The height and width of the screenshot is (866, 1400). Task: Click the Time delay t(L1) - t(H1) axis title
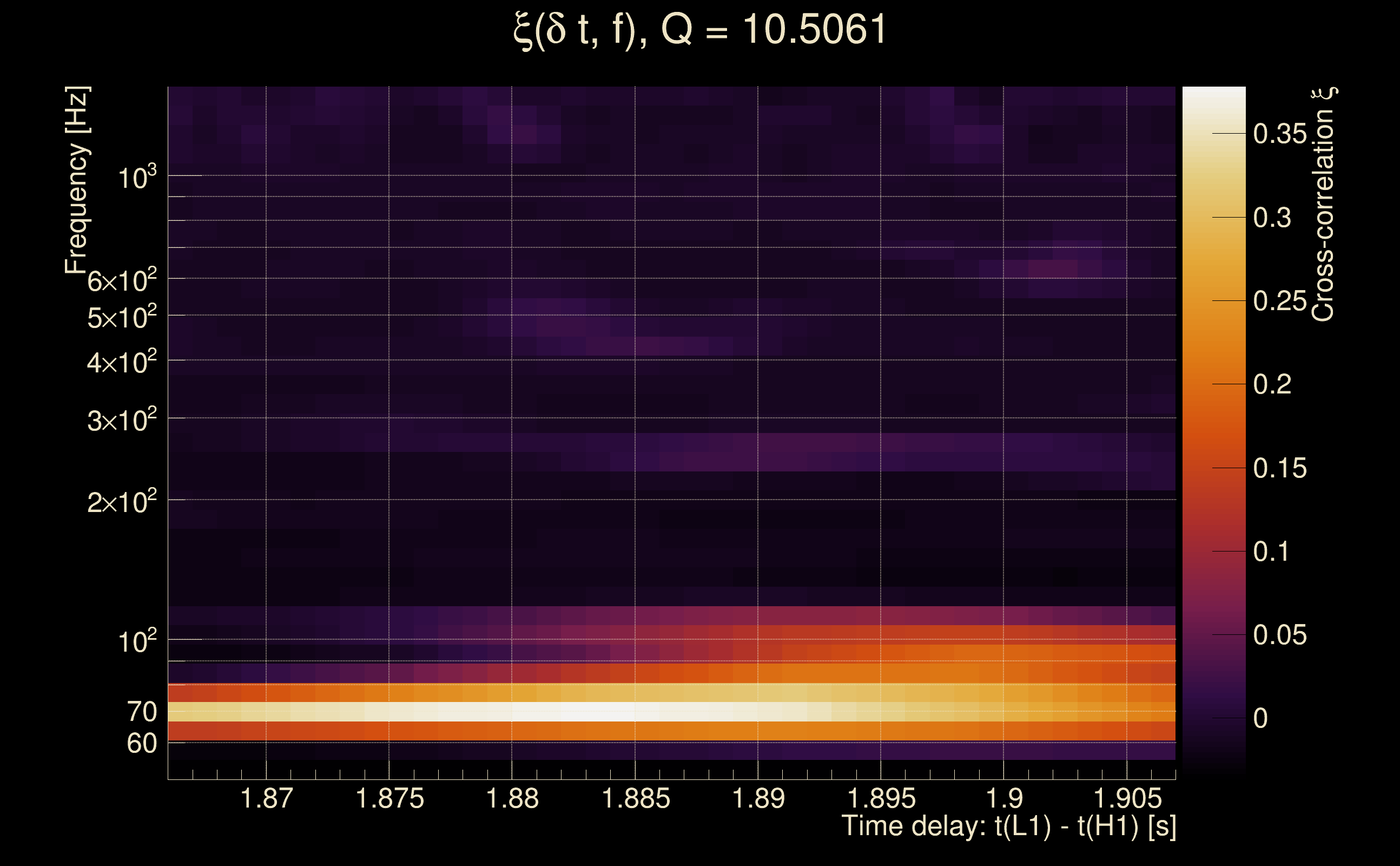pyautogui.click(x=1008, y=826)
